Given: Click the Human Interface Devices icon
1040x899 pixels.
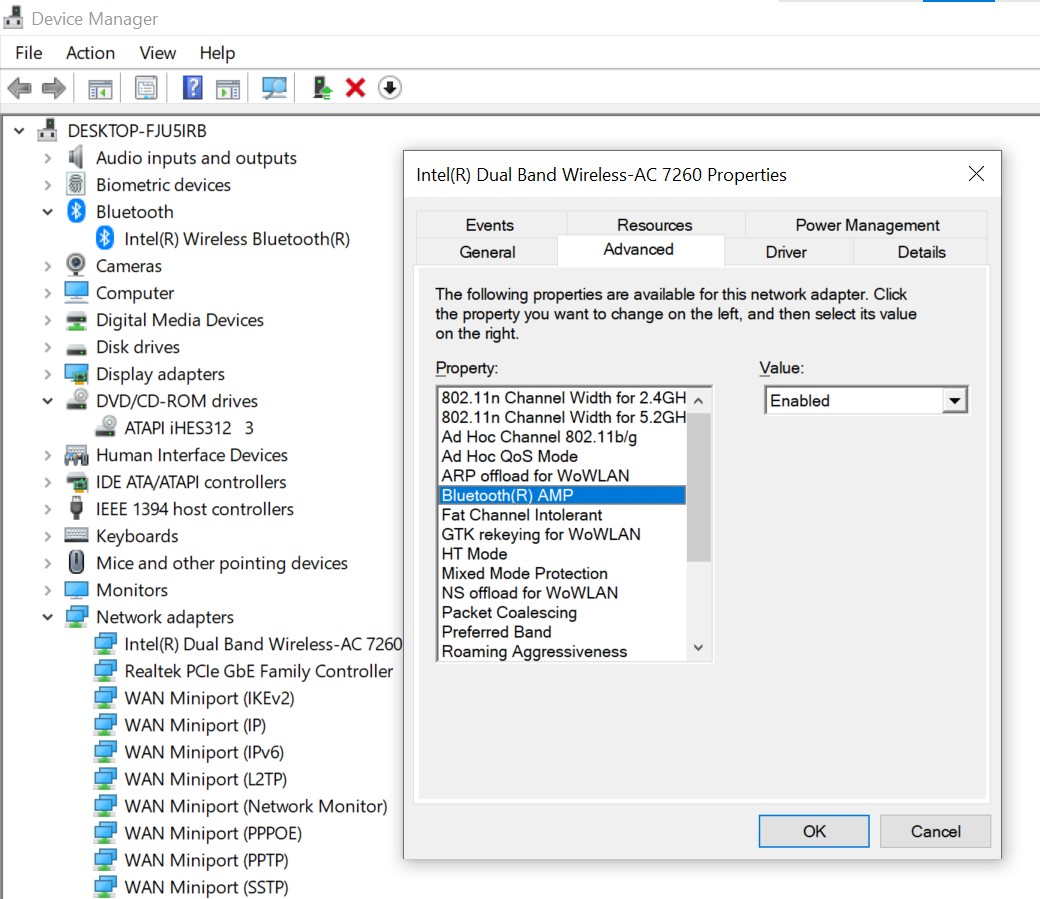Looking at the screenshot, I should 76,455.
